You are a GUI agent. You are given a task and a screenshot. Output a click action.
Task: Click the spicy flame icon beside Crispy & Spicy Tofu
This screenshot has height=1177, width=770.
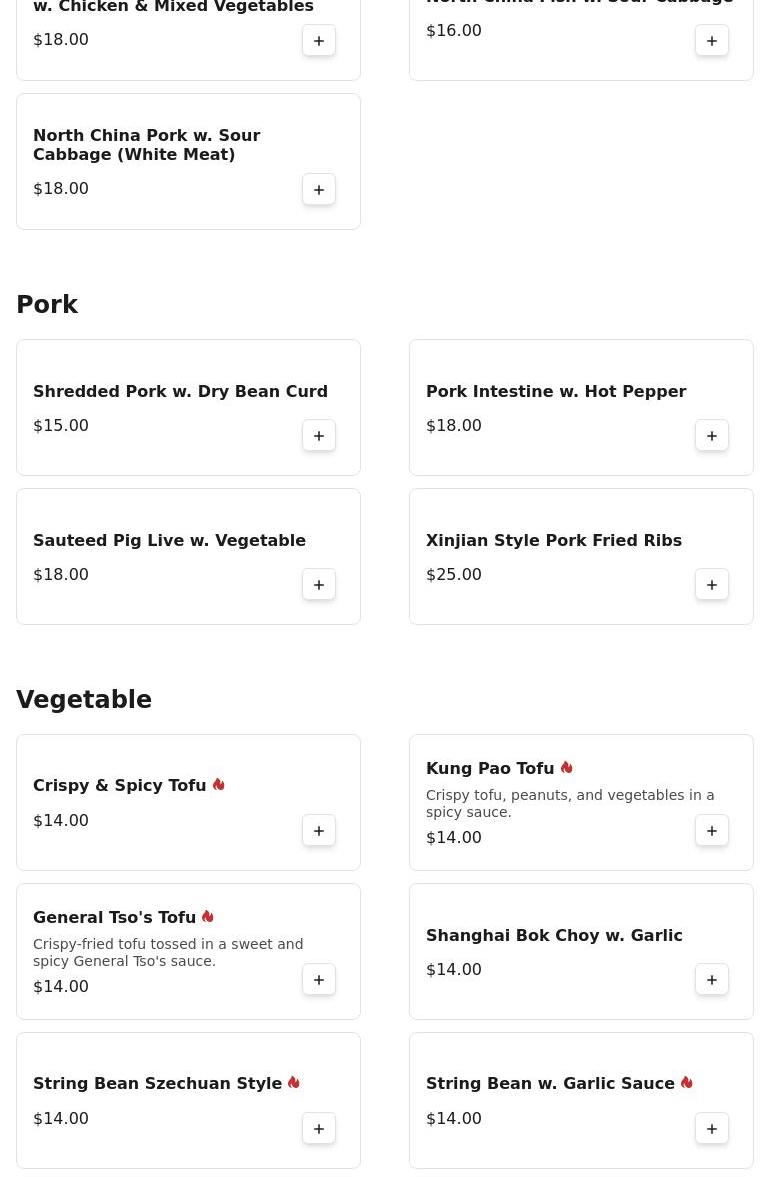click(x=218, y=785)
